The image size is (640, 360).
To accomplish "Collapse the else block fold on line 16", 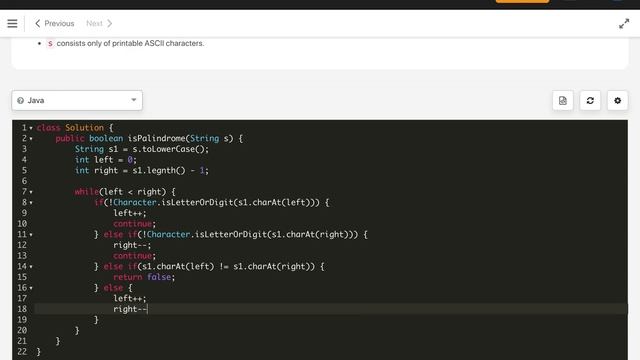I will pyautogui.click(x=31, y=288).
